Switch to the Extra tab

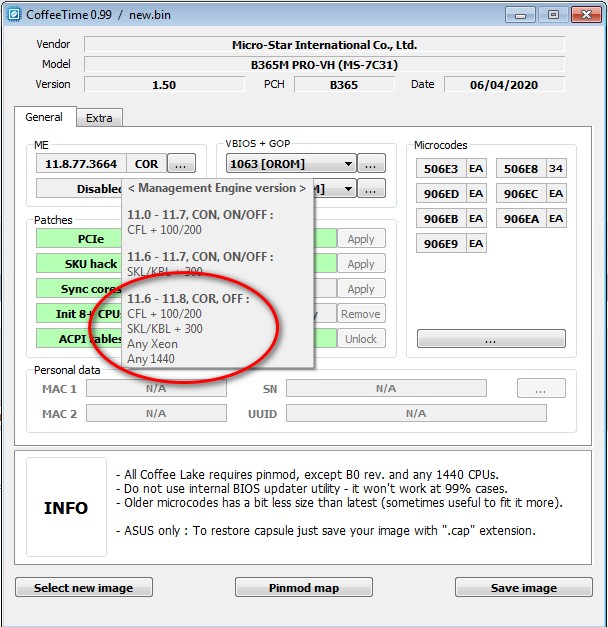pos(99,118)
